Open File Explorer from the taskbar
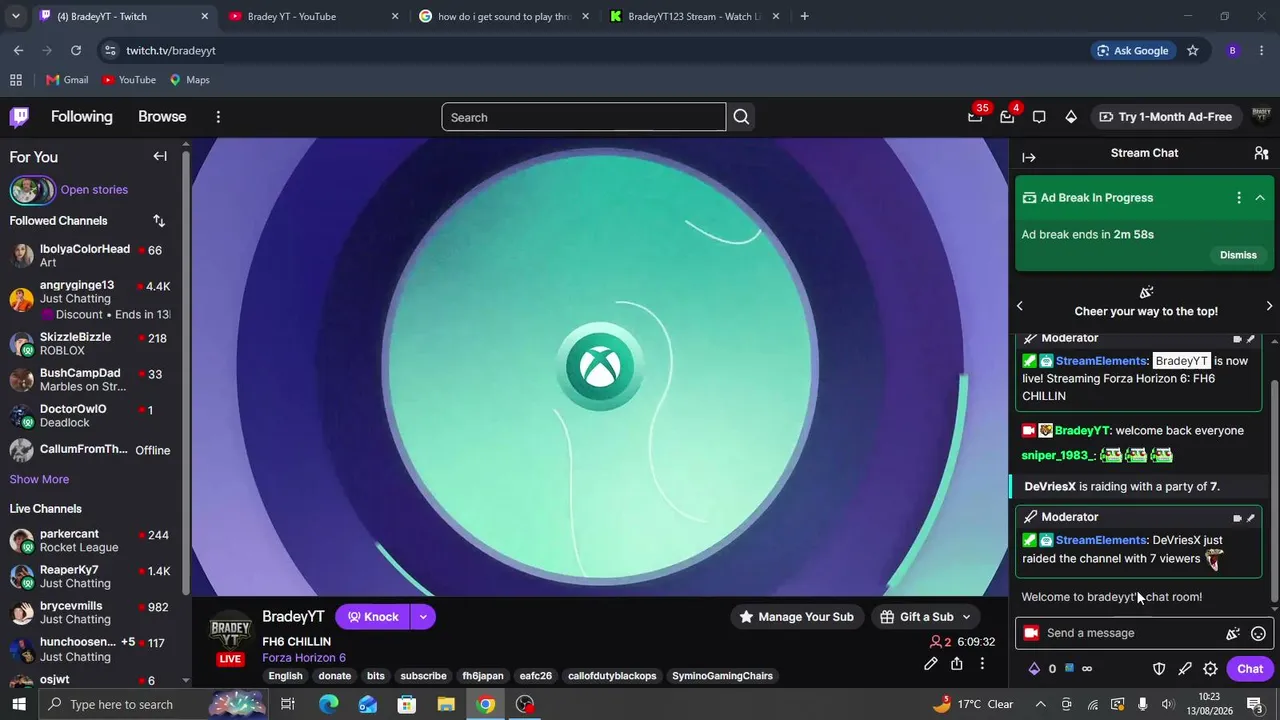 click(446, 704)
